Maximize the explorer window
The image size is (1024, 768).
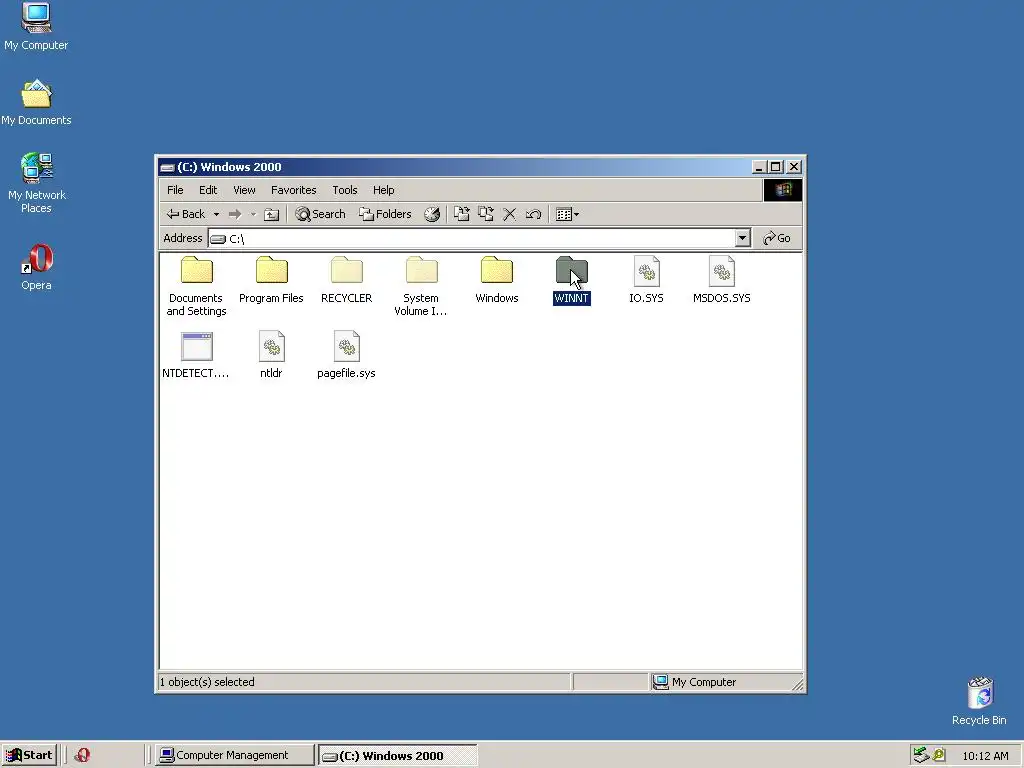(x=776, y=167)
